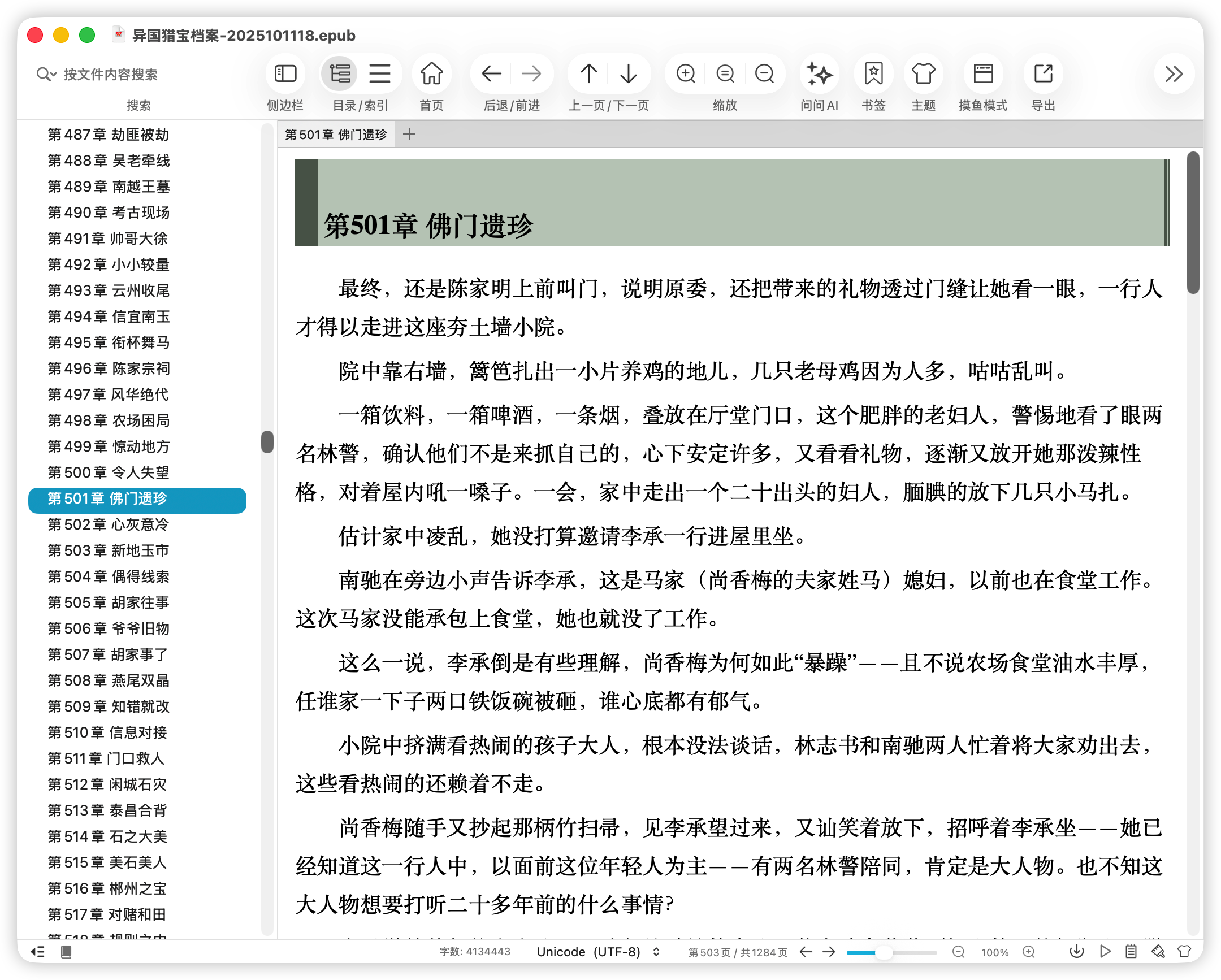Zoom in with the magnifier plus icon
1221x980 pixels.
click(686, 73)
